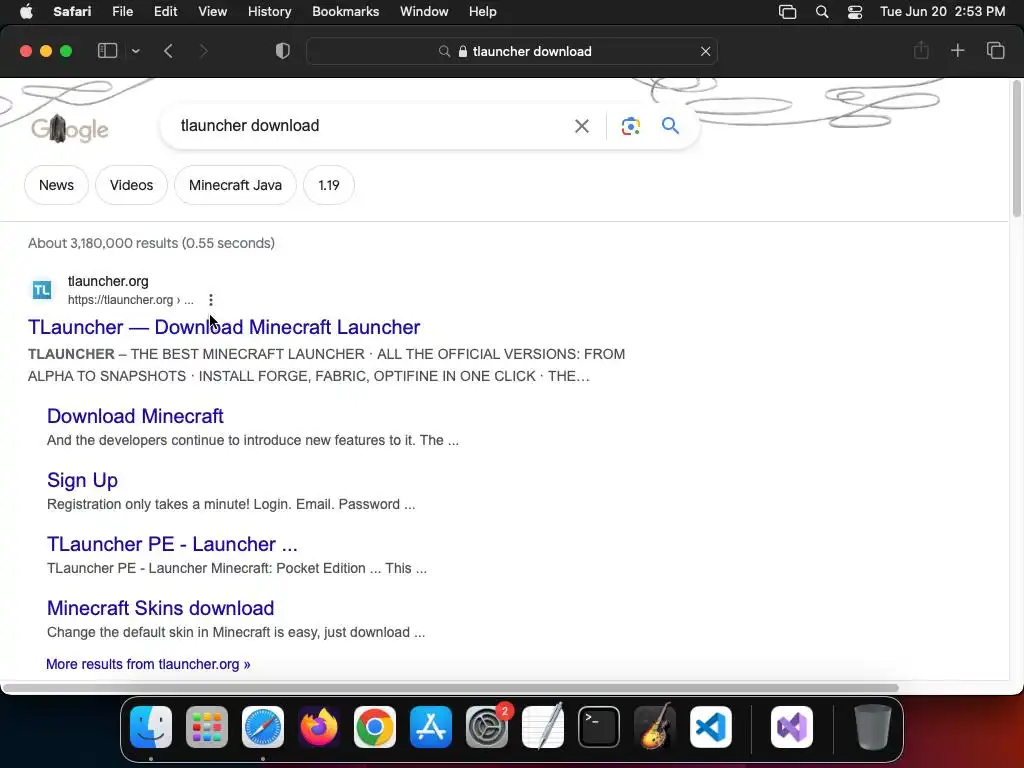
Task: Launch Visual Studio Code from the Dock
Action: click(711, 727)
